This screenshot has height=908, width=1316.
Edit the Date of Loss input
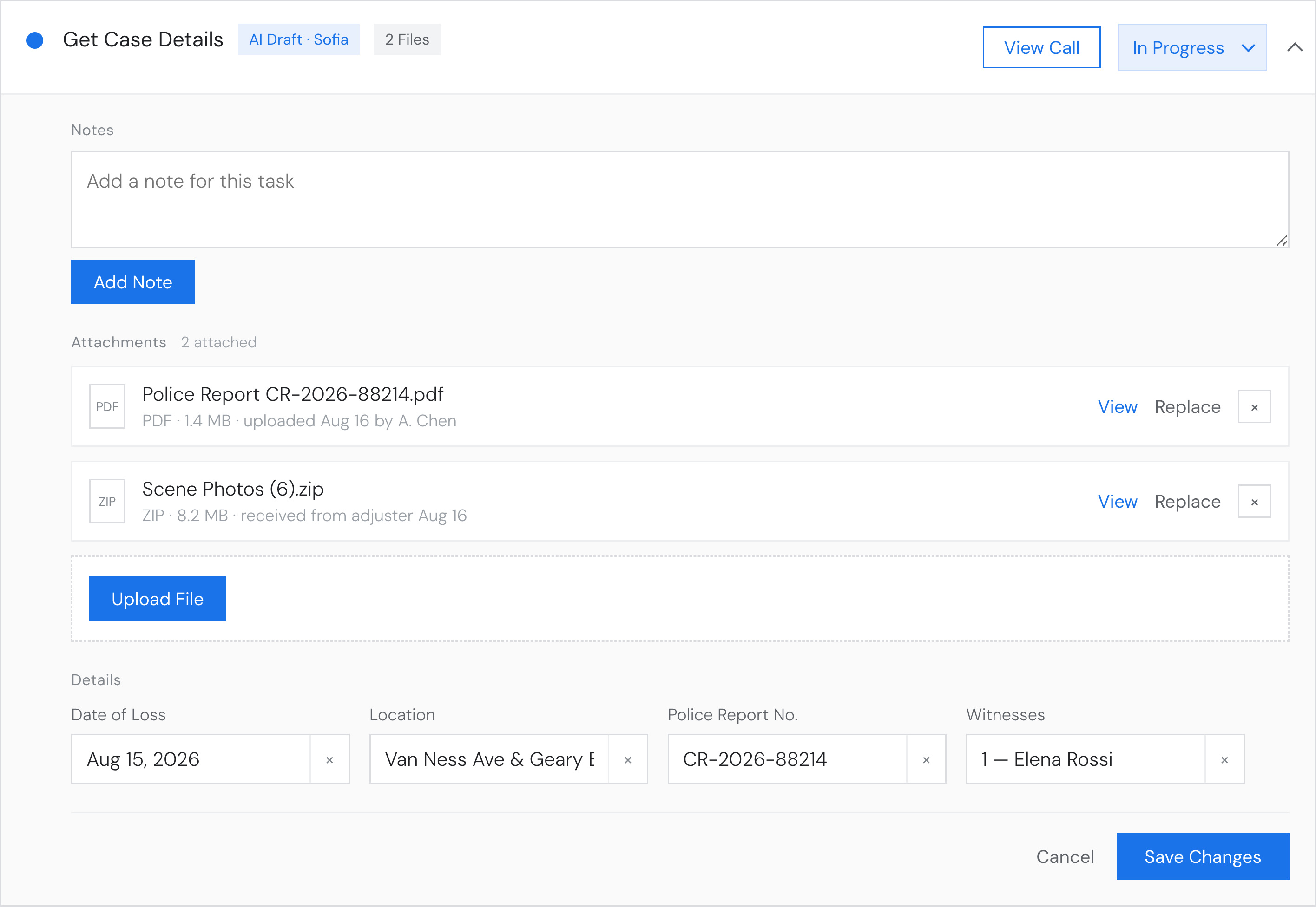[x=191, y=759]
